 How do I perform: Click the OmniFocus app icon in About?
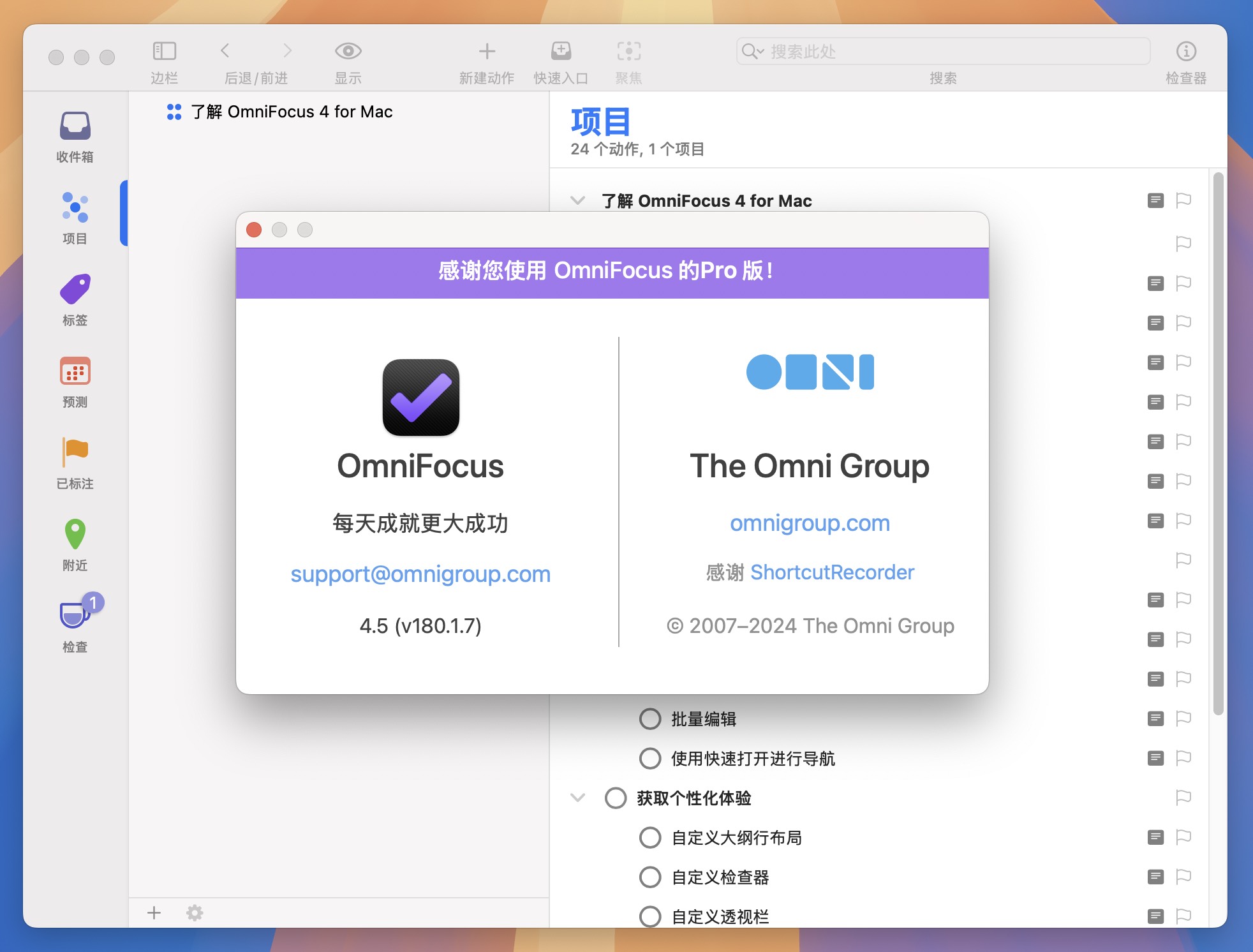421,398
